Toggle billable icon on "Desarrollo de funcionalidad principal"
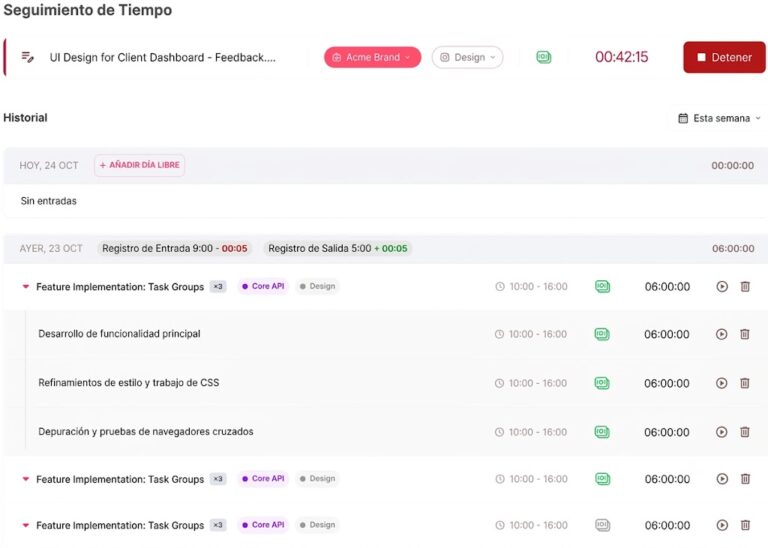Screen dimensions: 768x548 (x=602, y=334)
